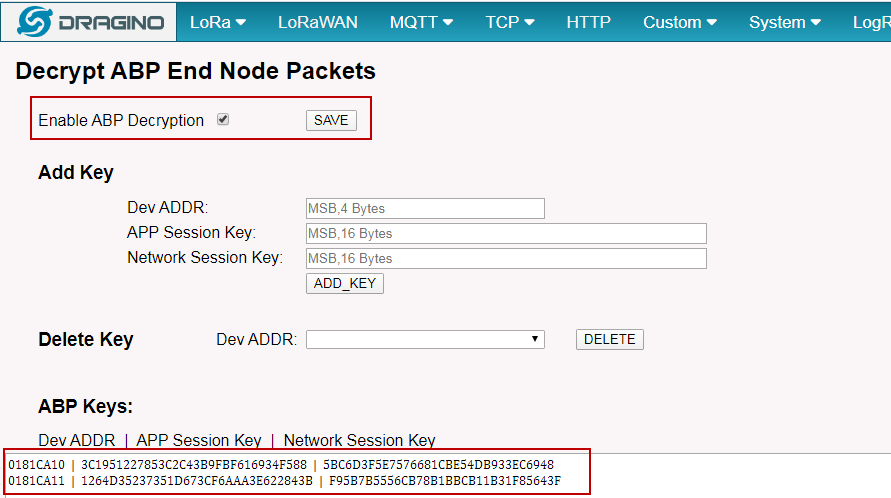The height and width of the screenshot is (498, 891).
Task: Open the Delete Key Dev ADDR dropdown
Action: coord(425,339)
